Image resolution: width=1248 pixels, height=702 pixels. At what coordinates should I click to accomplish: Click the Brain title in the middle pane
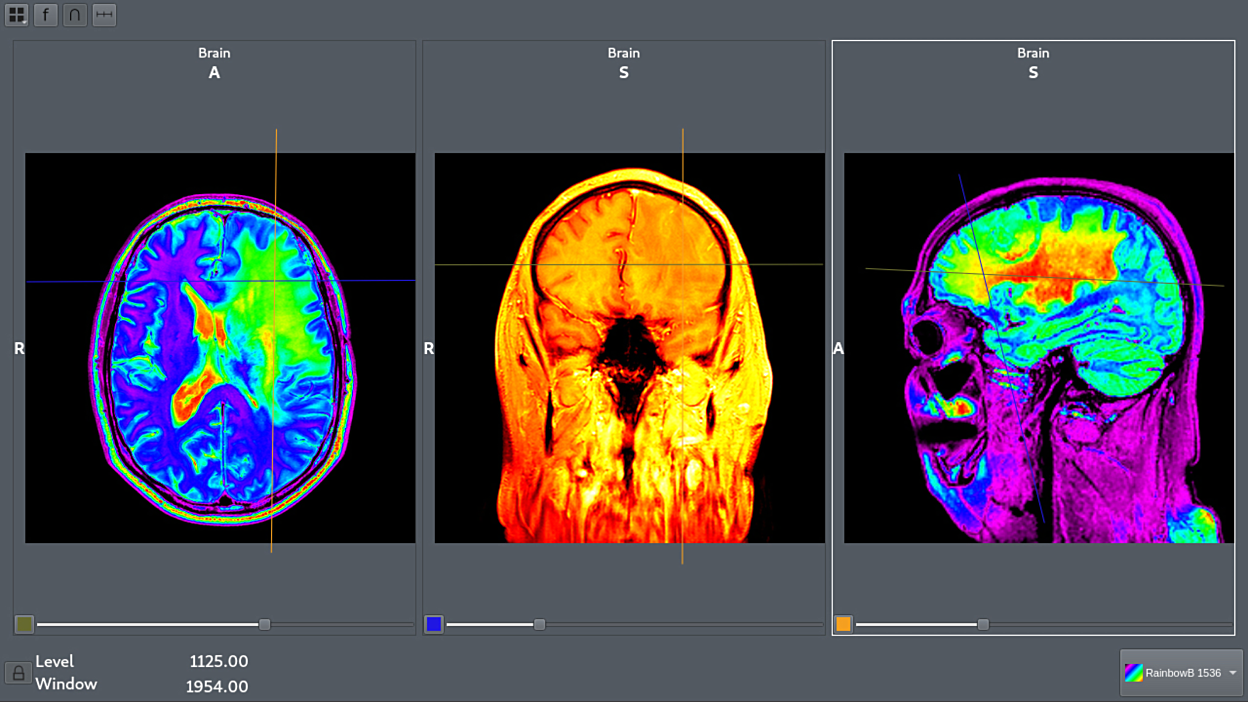click(624, 53)
